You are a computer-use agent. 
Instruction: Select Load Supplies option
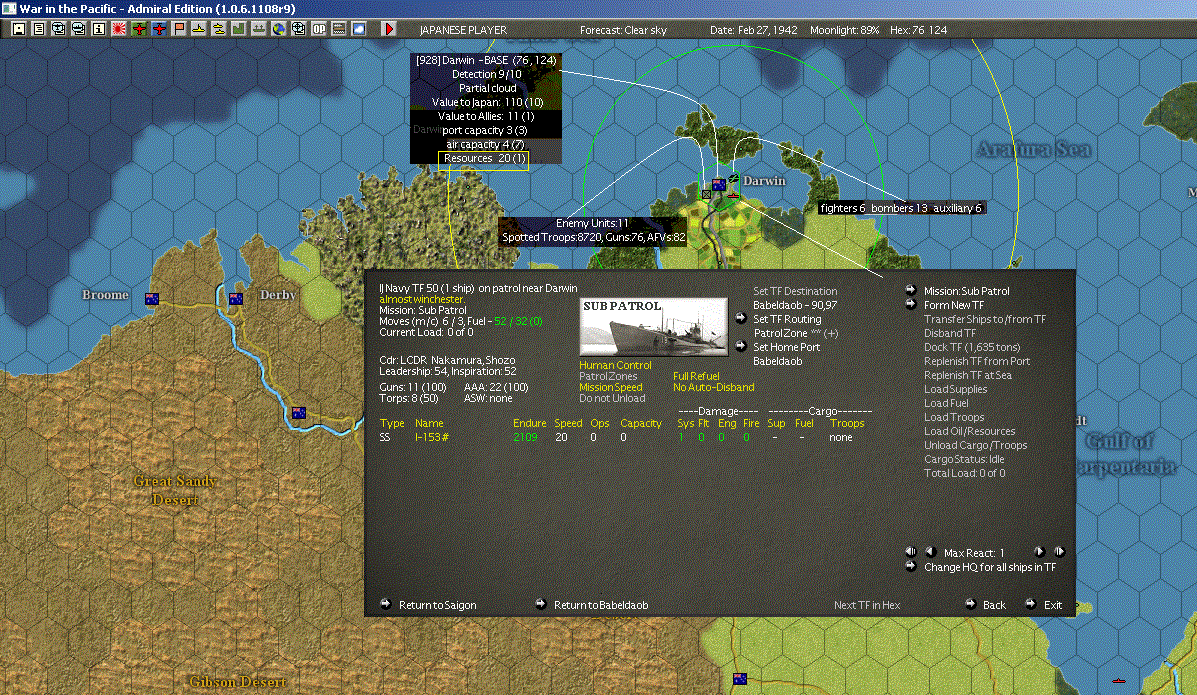pyautogui.click(x=956, y=390)
